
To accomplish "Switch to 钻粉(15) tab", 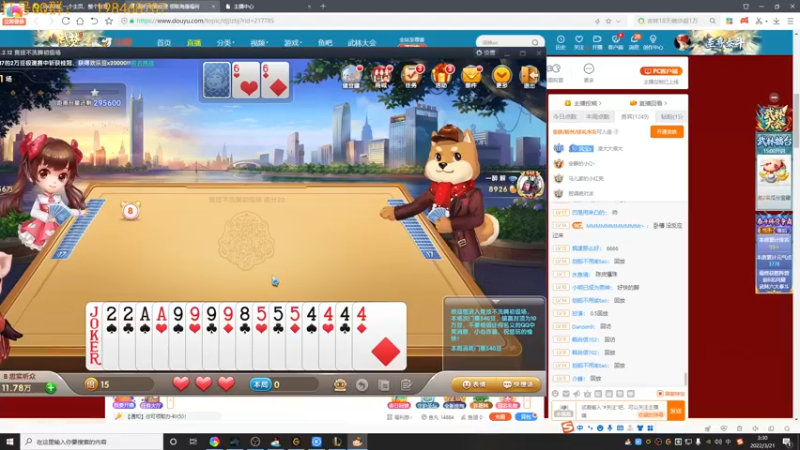I will click(x=672, y=117).
